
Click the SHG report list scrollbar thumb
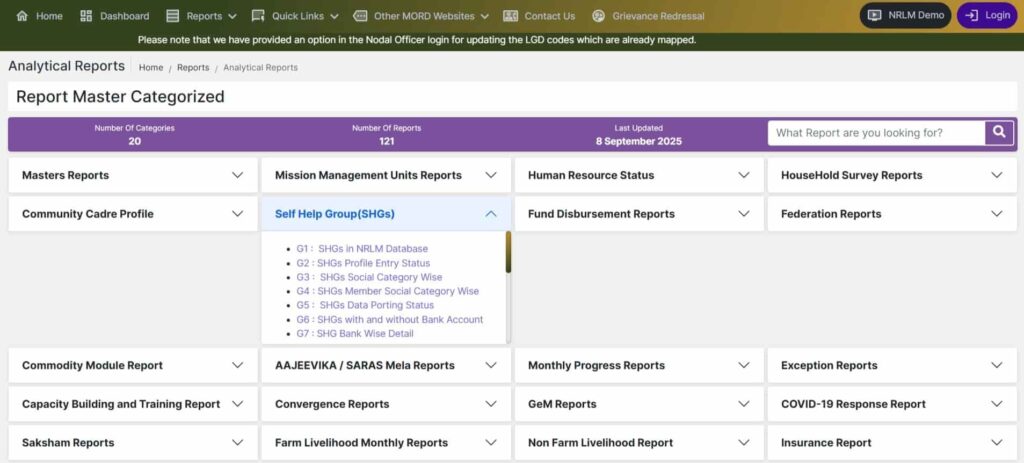point(508,252)
